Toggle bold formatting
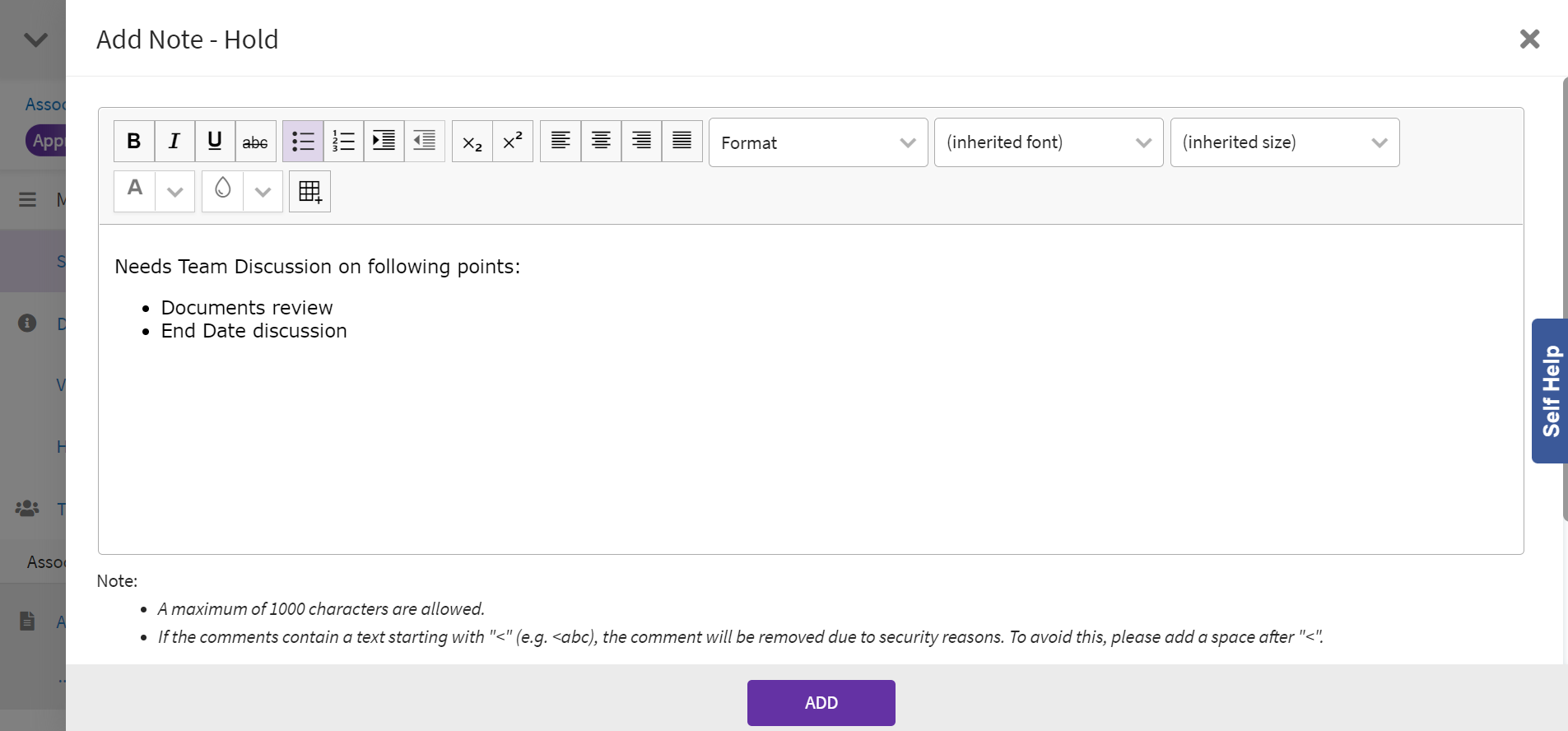Viewport: 1568px width, 731px height. point(134,142)
